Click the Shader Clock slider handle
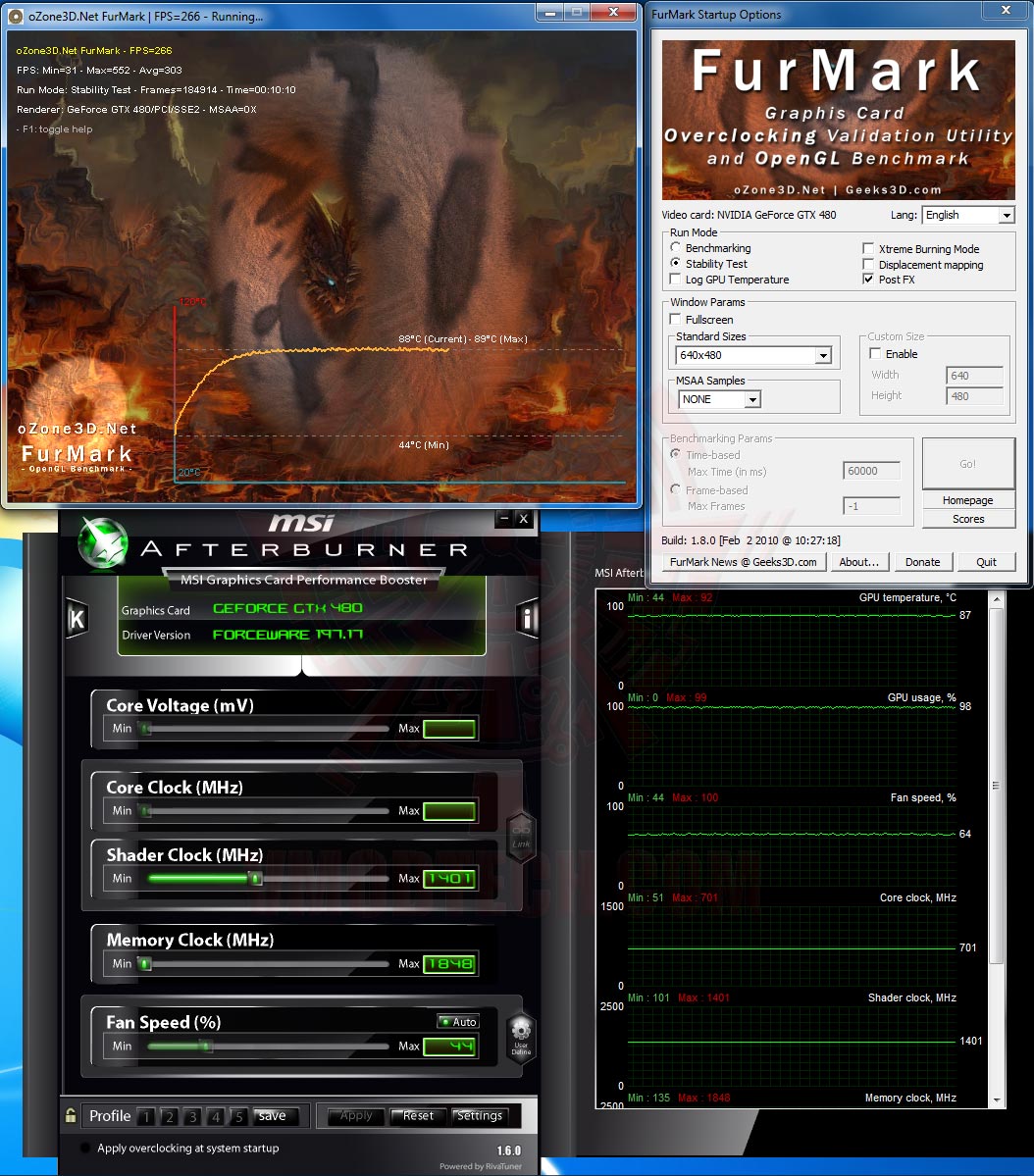 coord(256,878)
